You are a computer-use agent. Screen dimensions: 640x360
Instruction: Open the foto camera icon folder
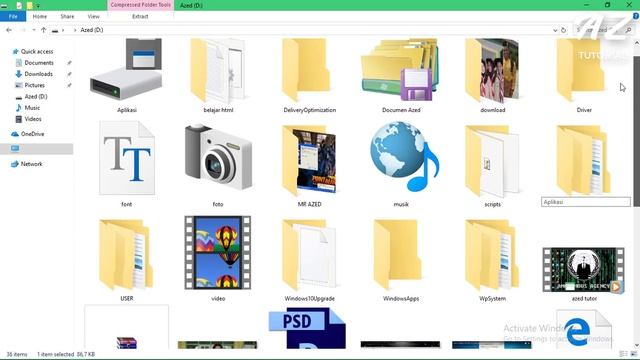coord(218,158)
